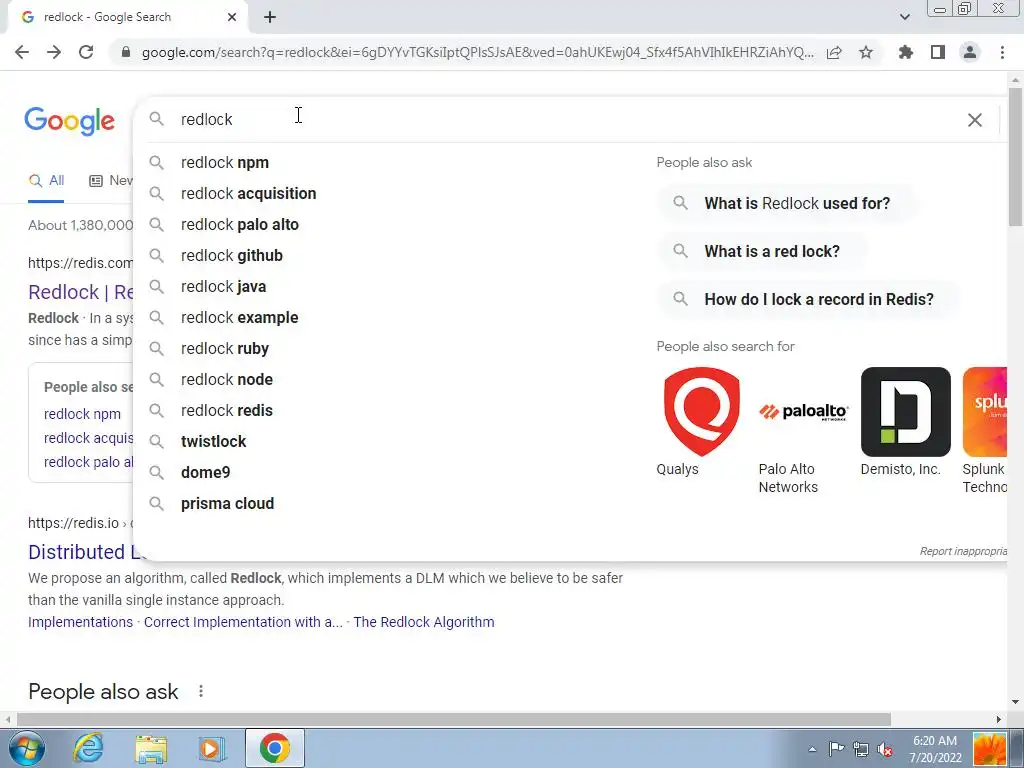Open the Action Center flag icon
The image size is (1024, 768).
pyautogui.click(x=836, y=749)
